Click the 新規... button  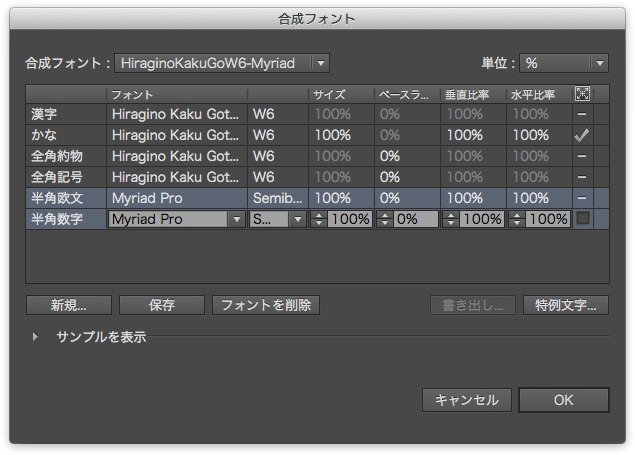pos(68,305)
